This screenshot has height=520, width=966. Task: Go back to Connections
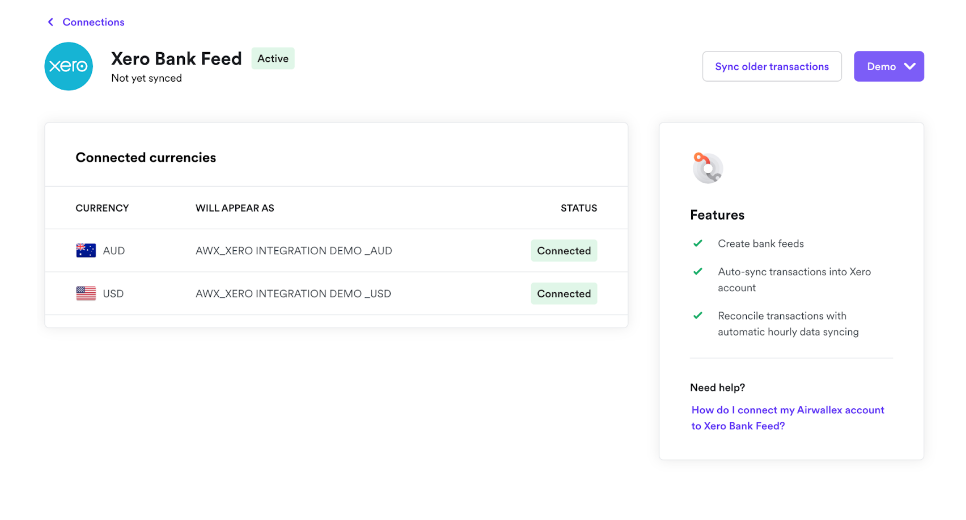click(93, 22)
